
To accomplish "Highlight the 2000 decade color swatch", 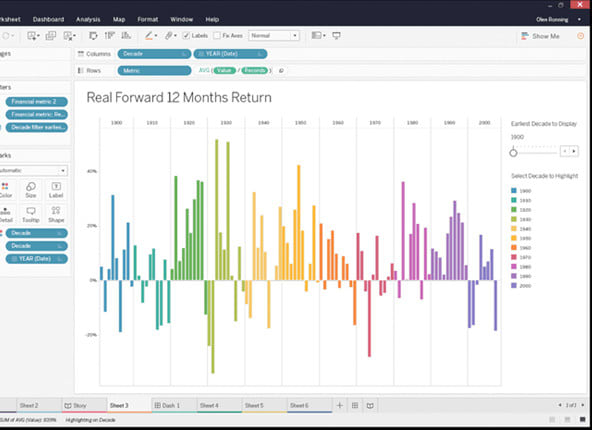I will tap(514, 286).
